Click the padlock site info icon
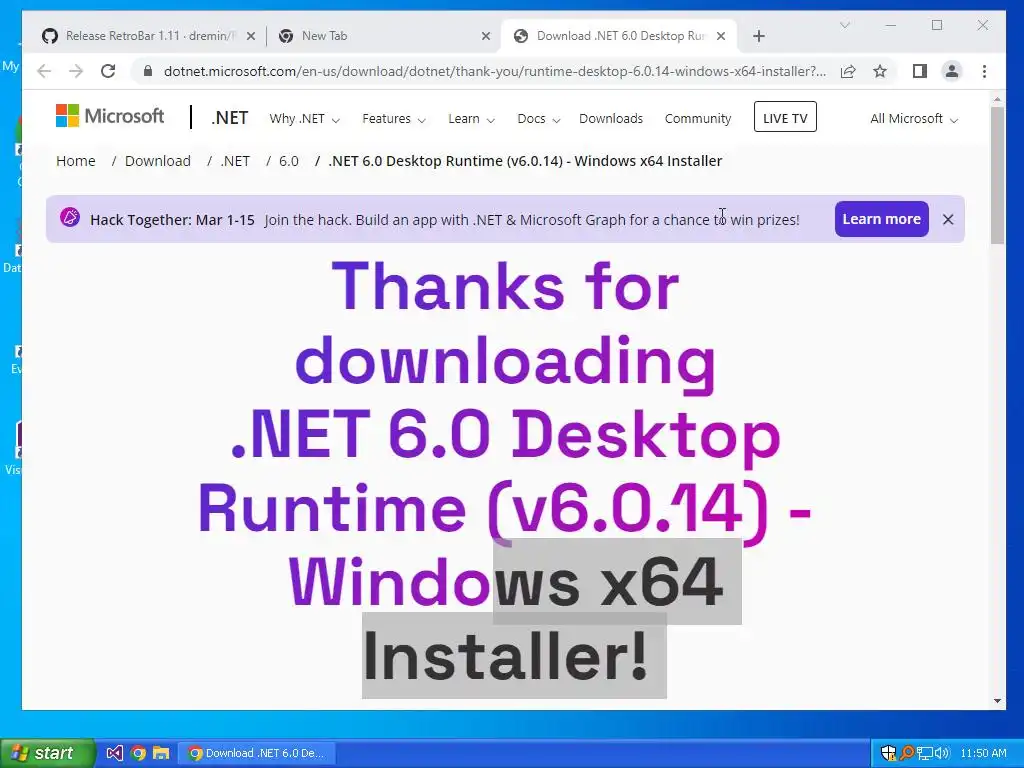1024x768 pixels. tap(148, 71)
